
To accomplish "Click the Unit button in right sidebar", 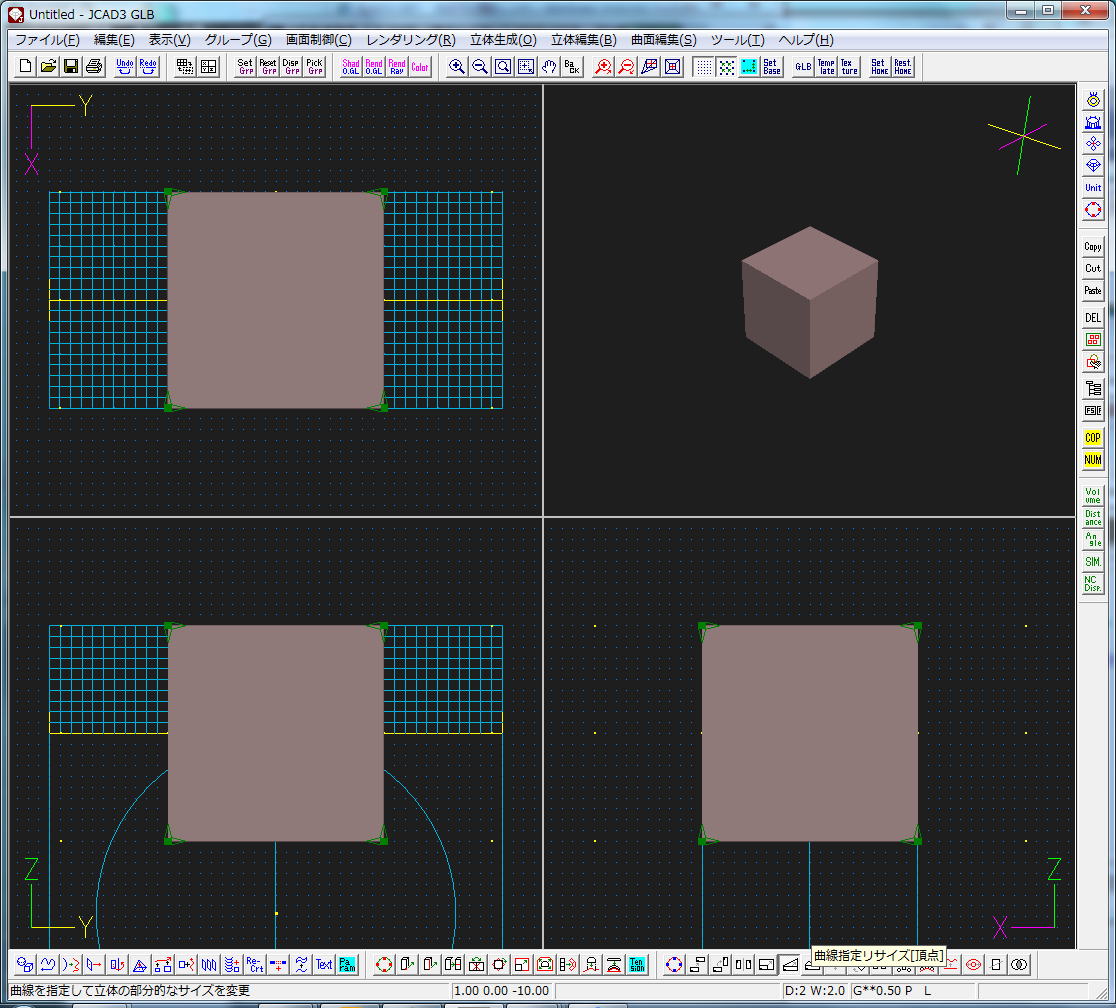I will [1093, 188].
